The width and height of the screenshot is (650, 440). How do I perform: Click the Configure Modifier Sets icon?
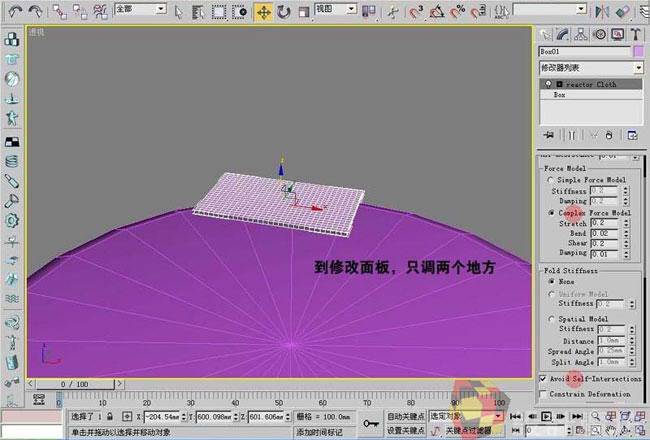632,135
